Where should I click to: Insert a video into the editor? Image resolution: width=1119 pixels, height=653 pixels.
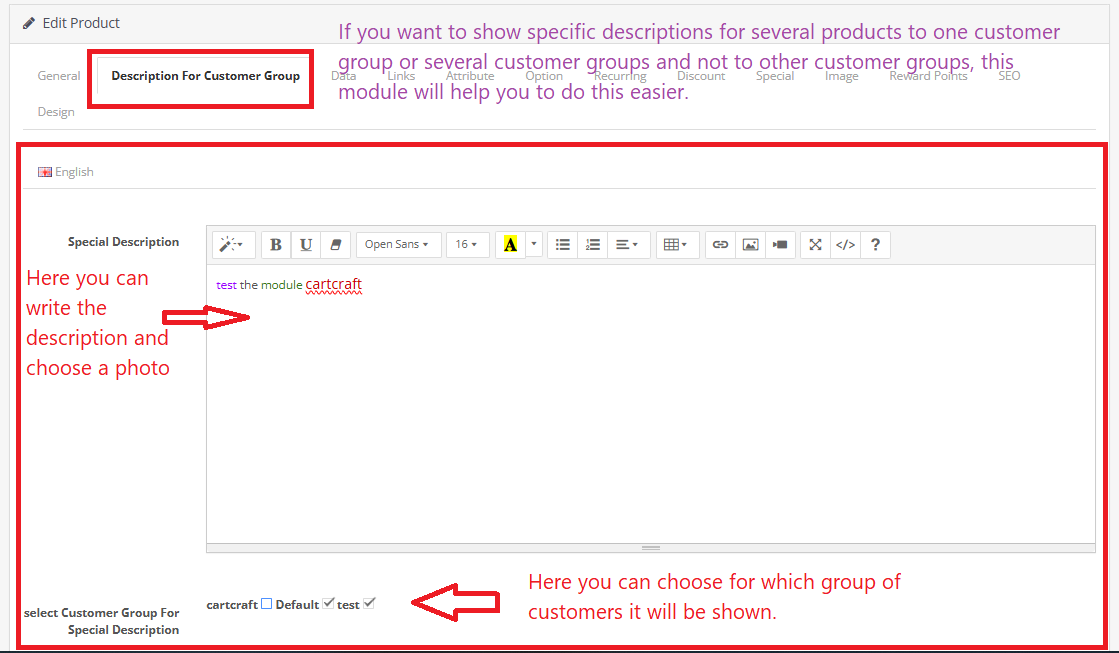[x=779, y=244]
